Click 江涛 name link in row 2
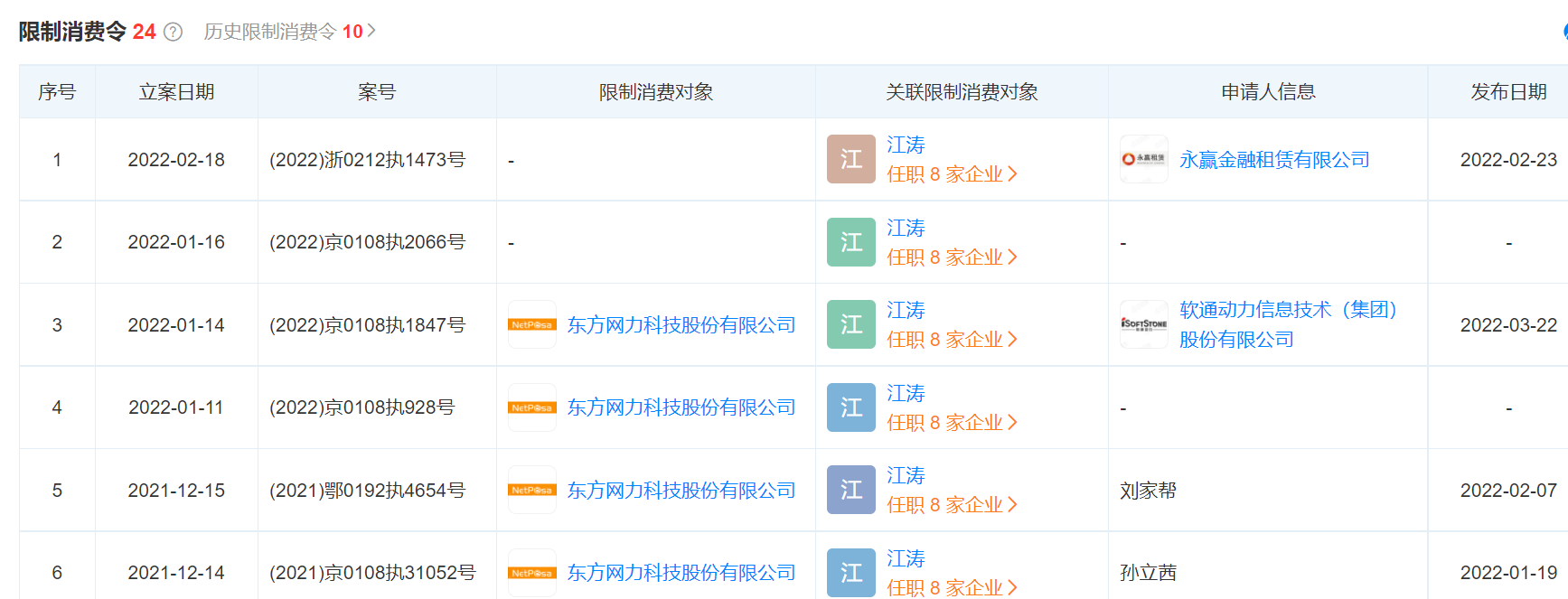 tap(906, 228)
